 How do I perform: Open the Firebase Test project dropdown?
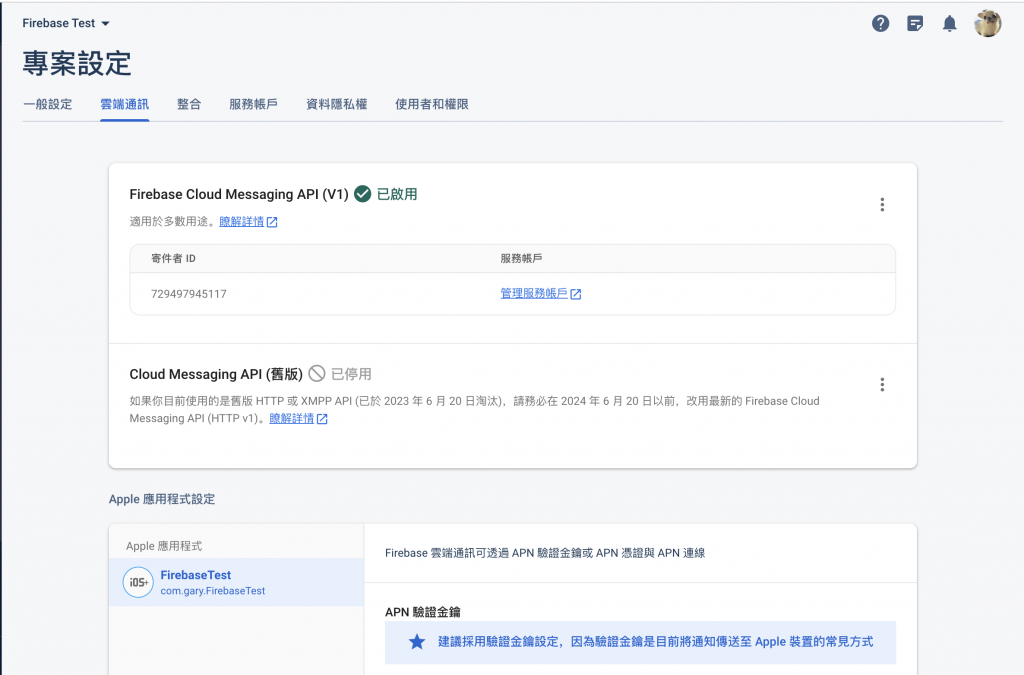[65, 24]
